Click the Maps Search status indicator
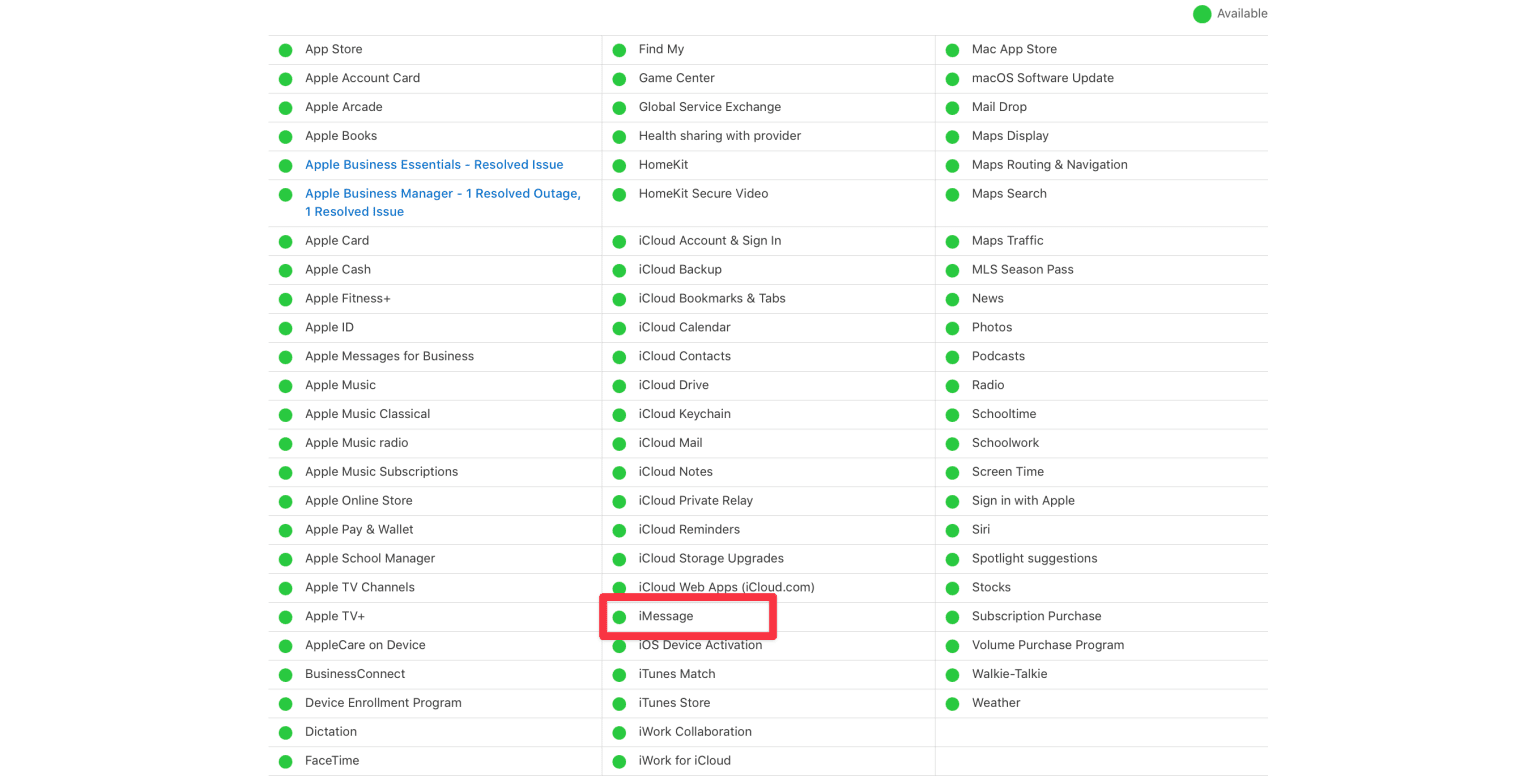Screen dimensions: 1536x776 (952, 193)
